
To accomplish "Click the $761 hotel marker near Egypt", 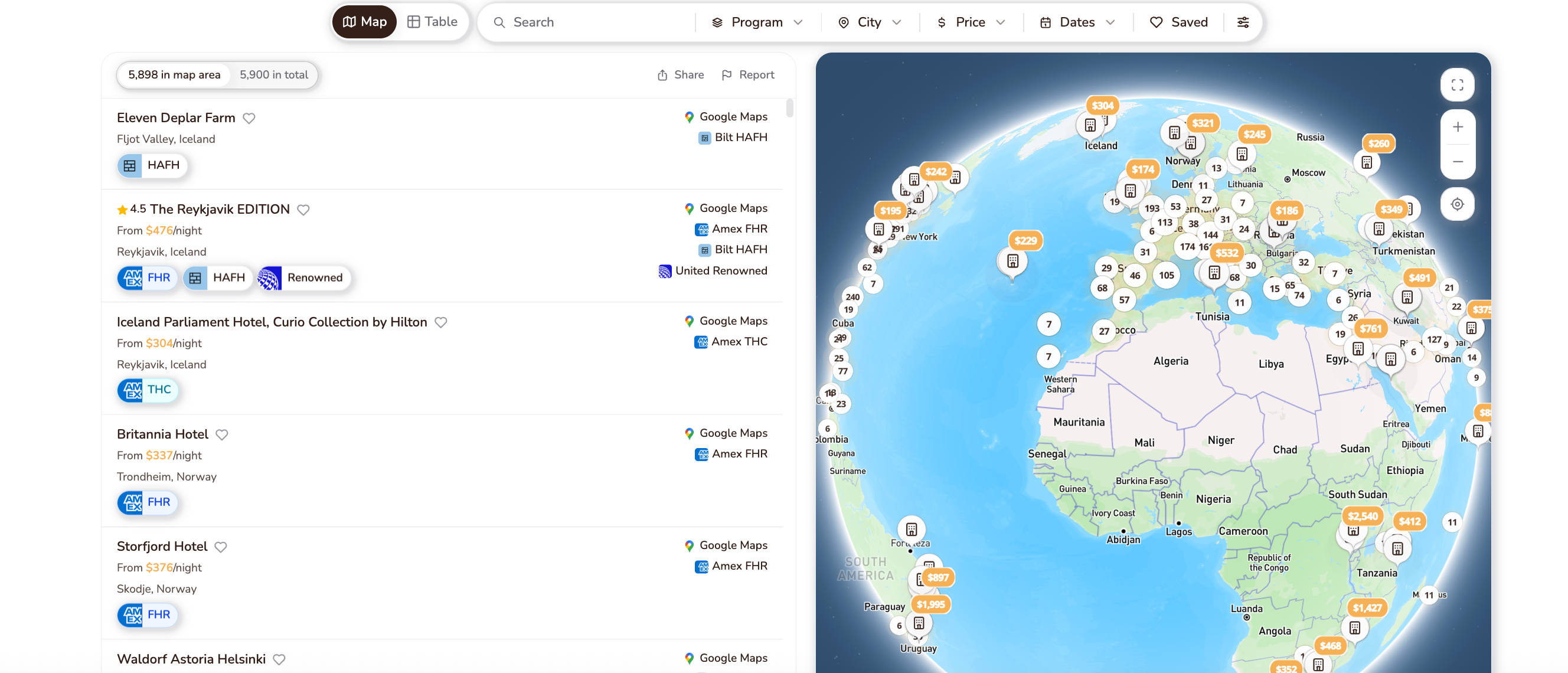I will point(1371,329).
